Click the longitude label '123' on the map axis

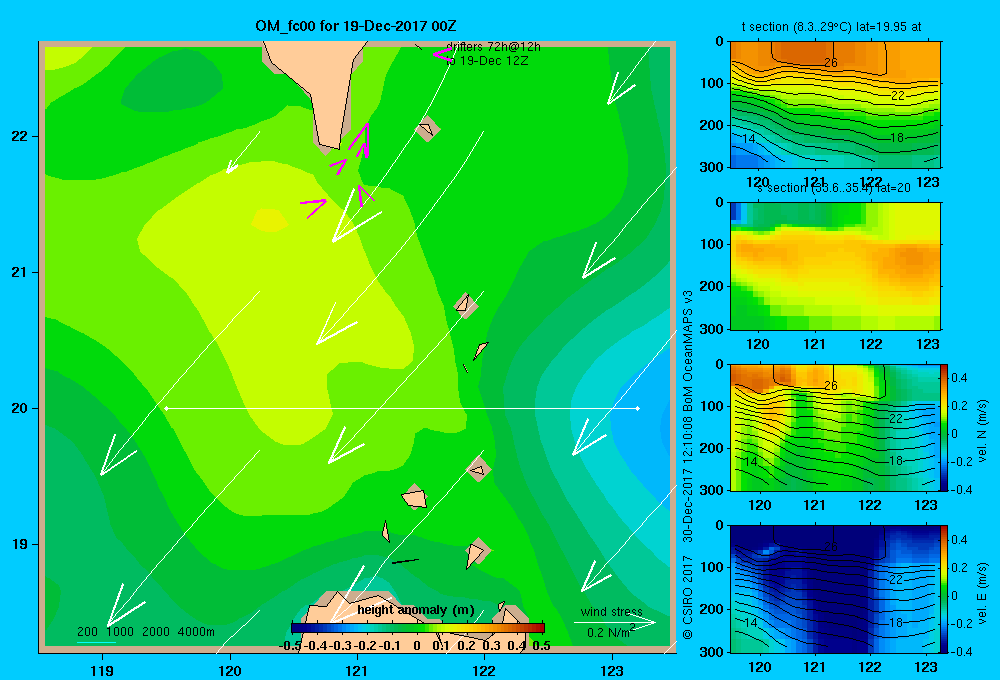point(612,670)
